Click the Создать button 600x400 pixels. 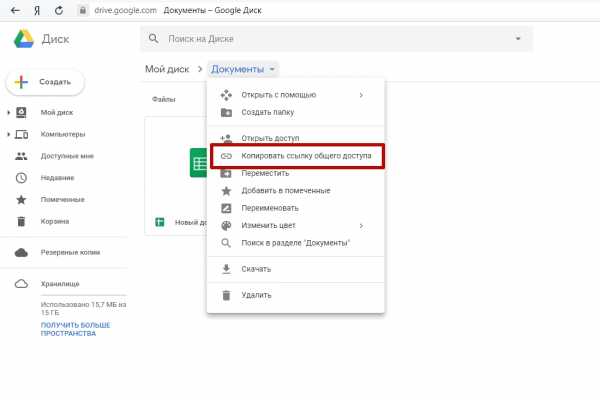[x=45, y=82]
